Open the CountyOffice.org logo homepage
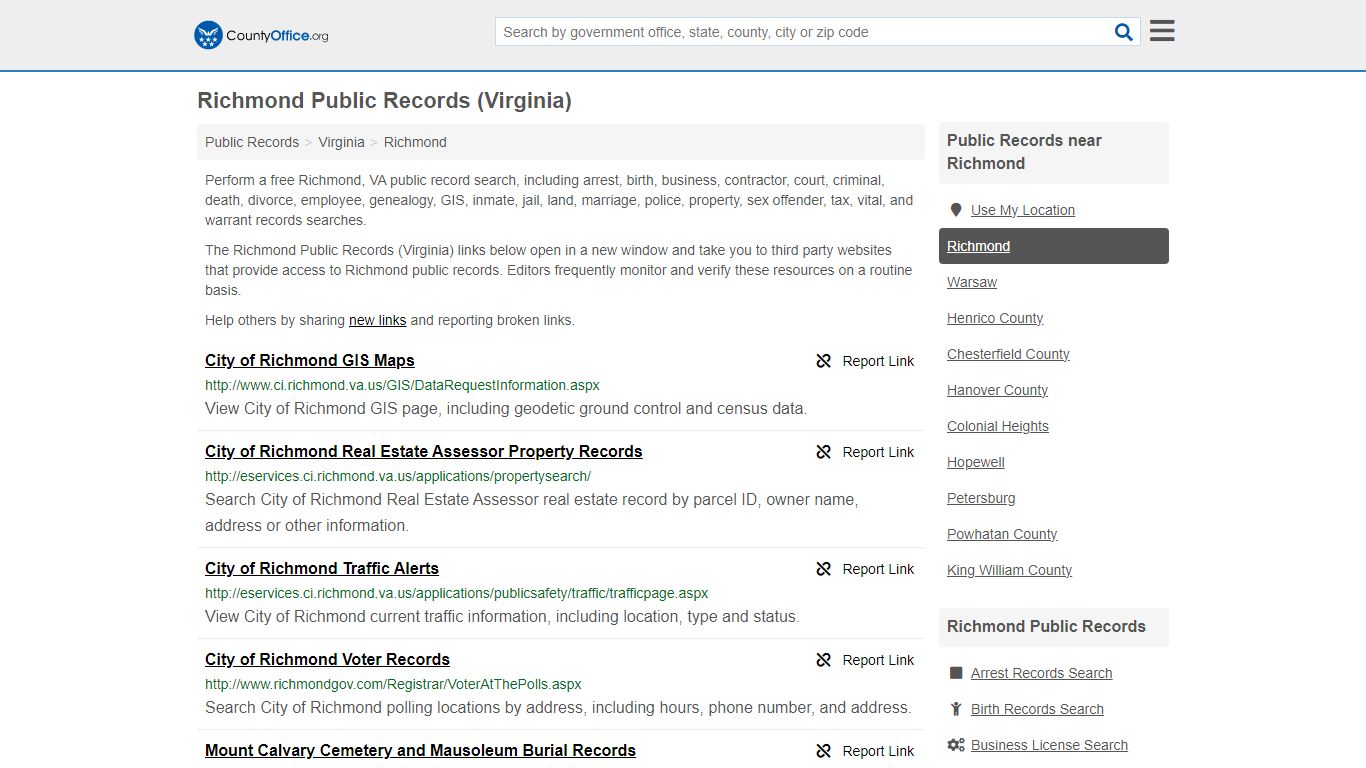1366x768 pixels. click(x=261, y=35)
